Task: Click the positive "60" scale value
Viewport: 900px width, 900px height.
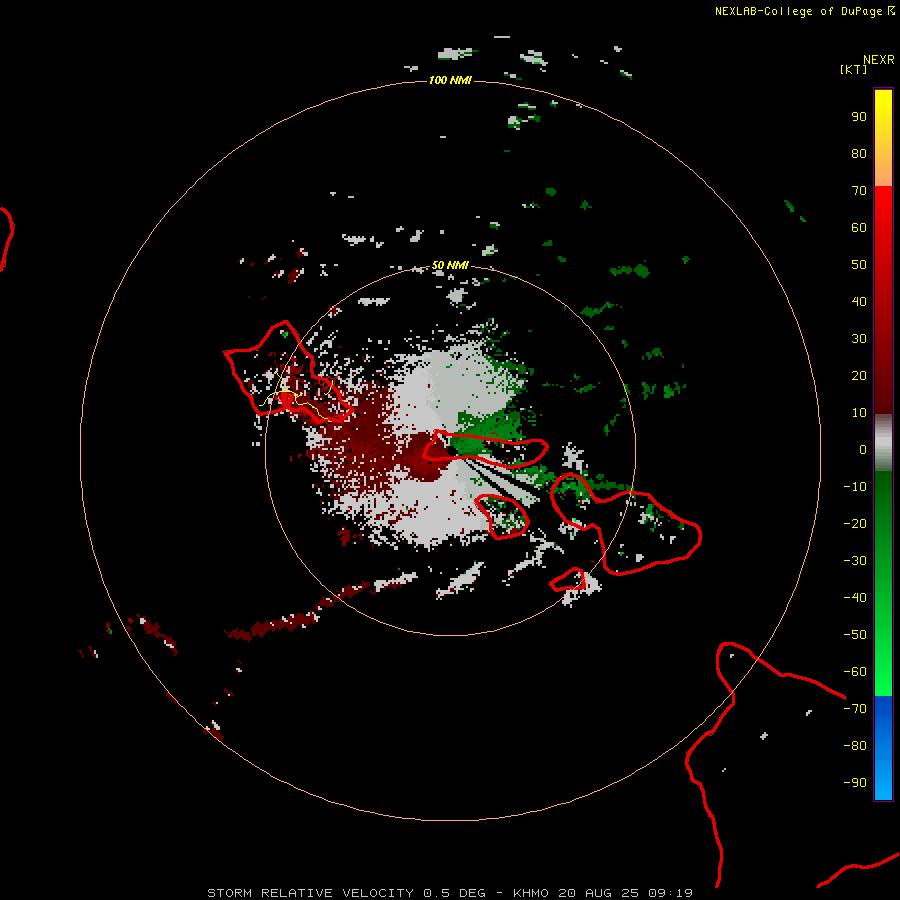Action: coord(859,228)
